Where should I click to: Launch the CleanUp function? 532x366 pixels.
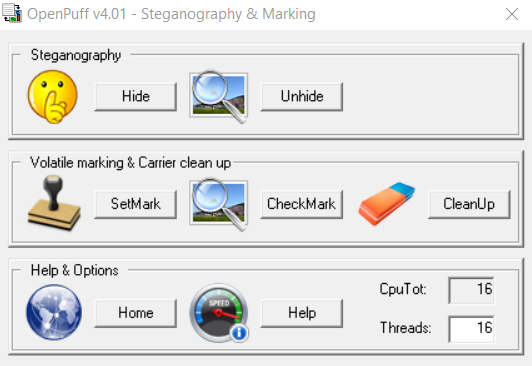(x=469, y=204)
